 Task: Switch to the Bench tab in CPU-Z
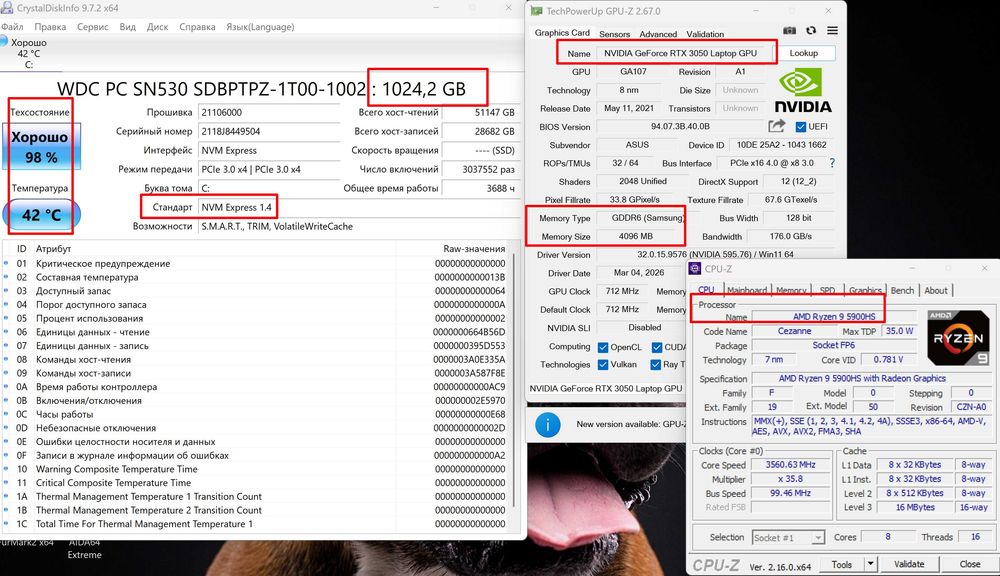pyautogui.click(x=902, y=290)
